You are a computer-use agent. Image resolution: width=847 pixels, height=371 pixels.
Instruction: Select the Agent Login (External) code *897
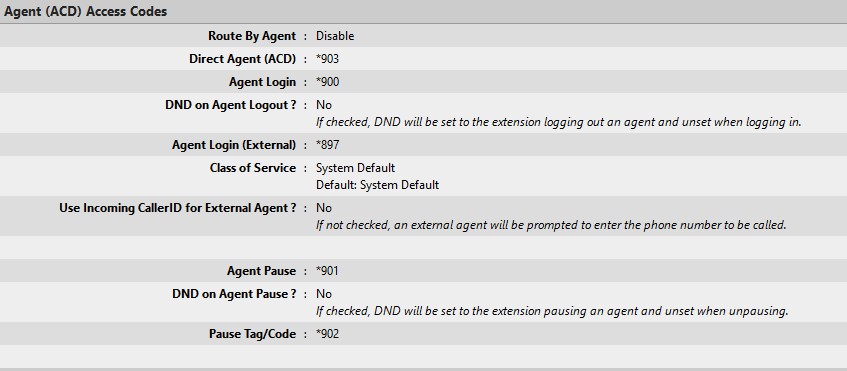tap(327, 145)
